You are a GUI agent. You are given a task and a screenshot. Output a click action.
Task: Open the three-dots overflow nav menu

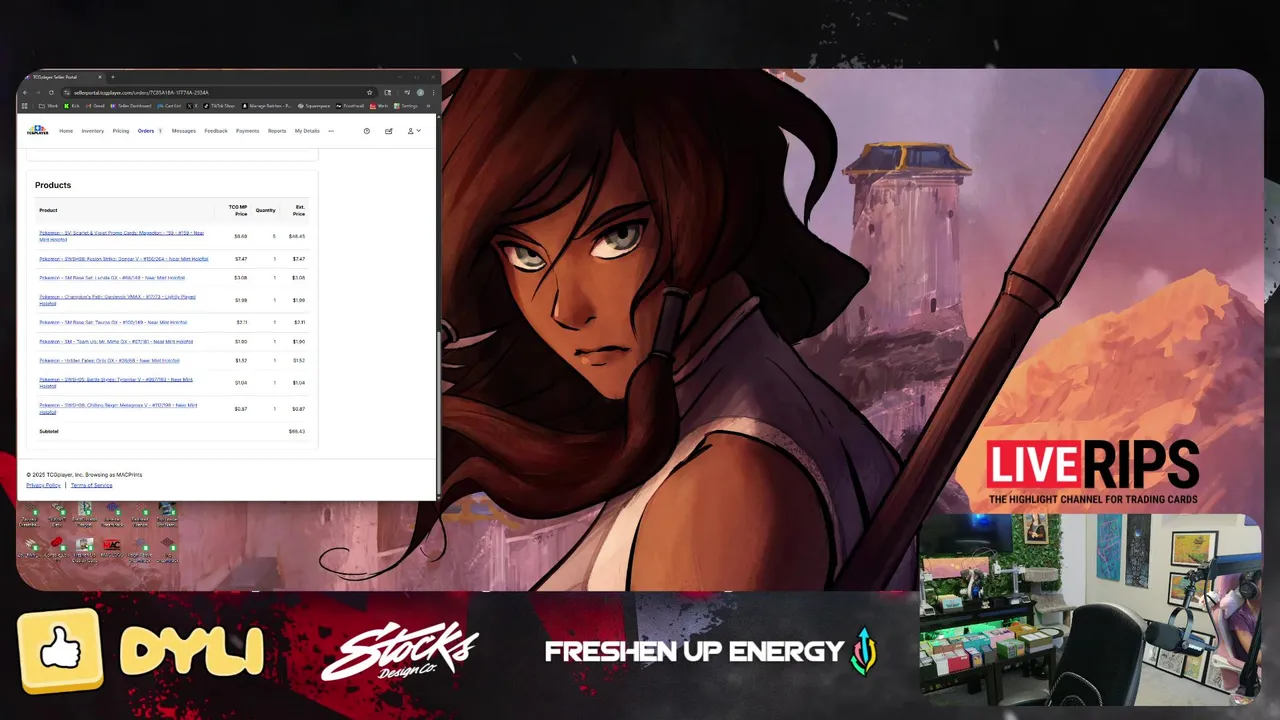(x=331, y=131)
